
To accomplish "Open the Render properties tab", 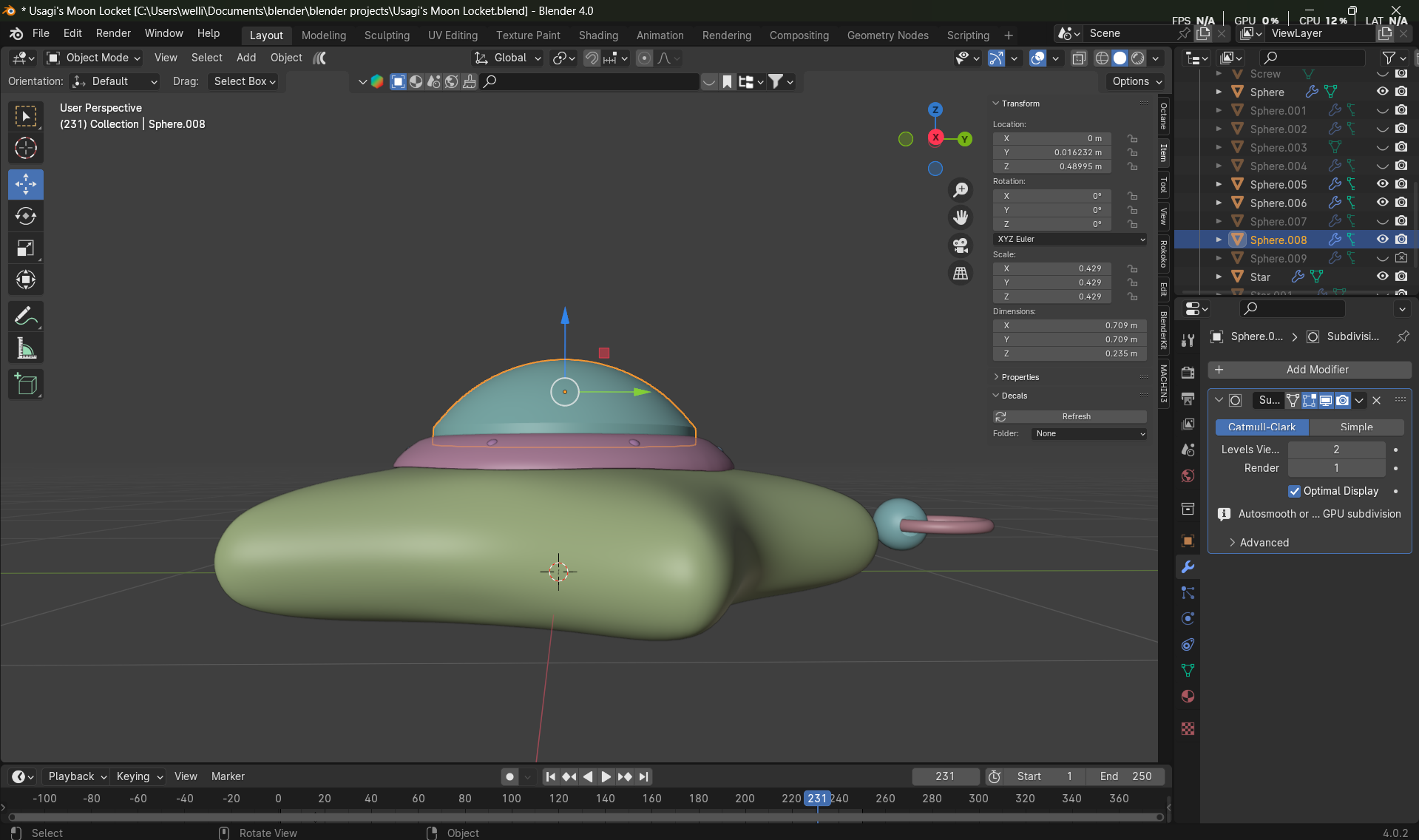I will 1188,373.
